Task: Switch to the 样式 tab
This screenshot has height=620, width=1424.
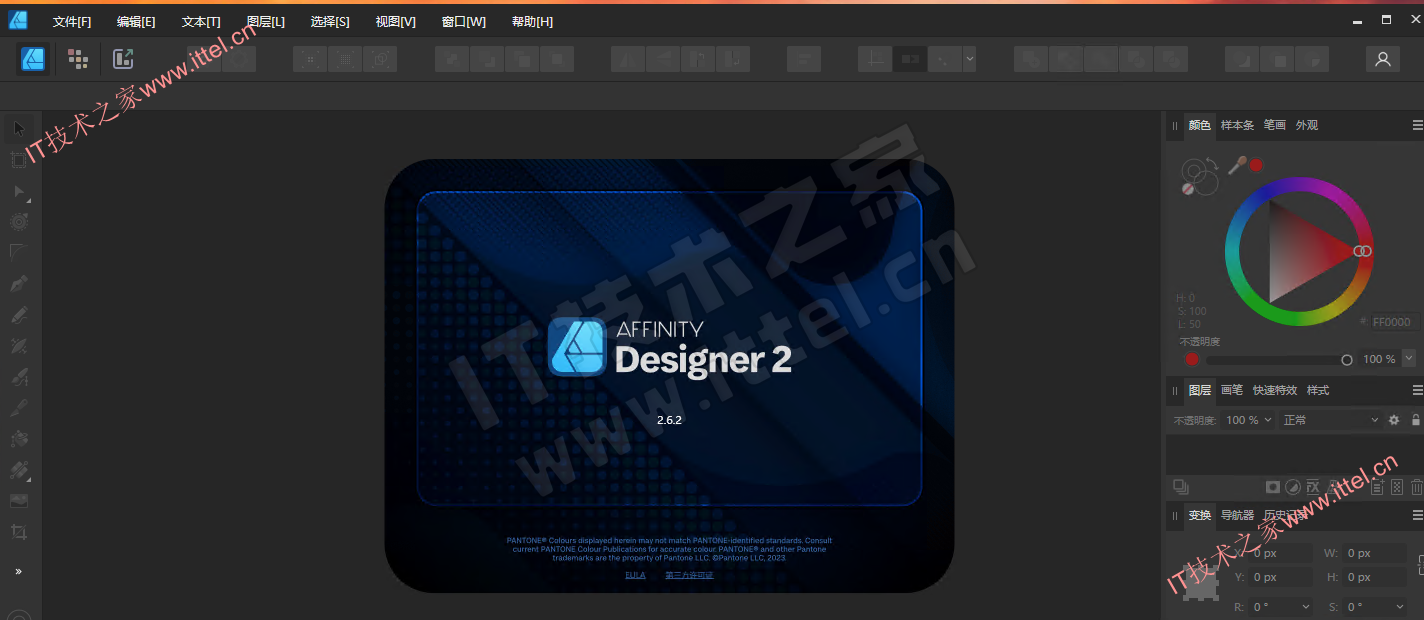Action: tap(1318, 390)
